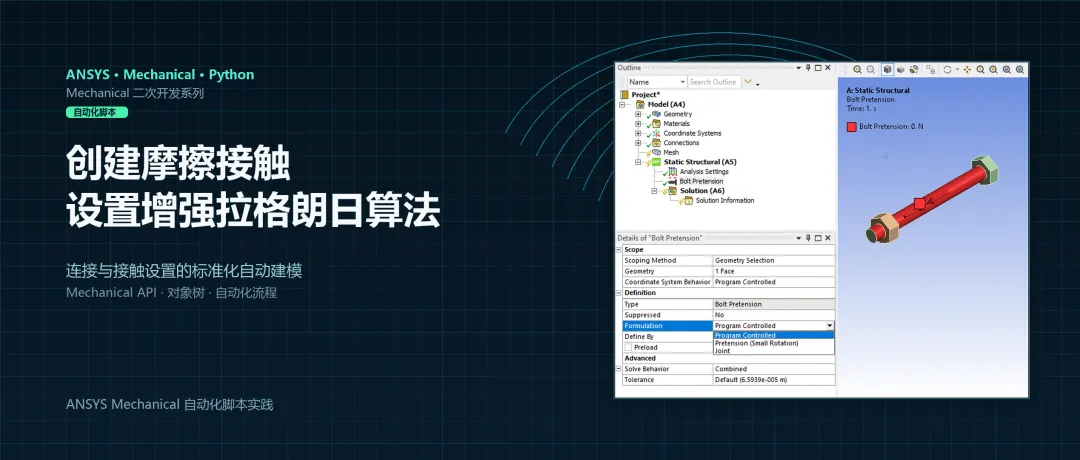Screen dimensions: 1080x460
Task: Click the Project node book icon
Action: coord(625,94)
